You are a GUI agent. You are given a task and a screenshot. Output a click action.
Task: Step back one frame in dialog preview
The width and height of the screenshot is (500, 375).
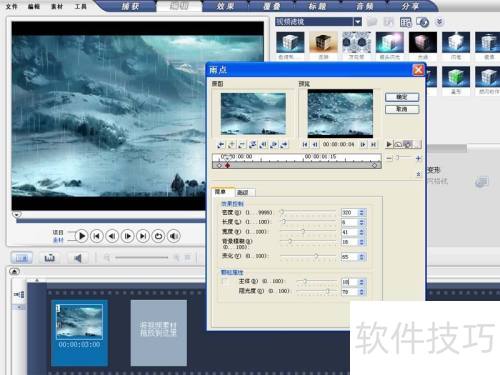(x=315, y=144)
